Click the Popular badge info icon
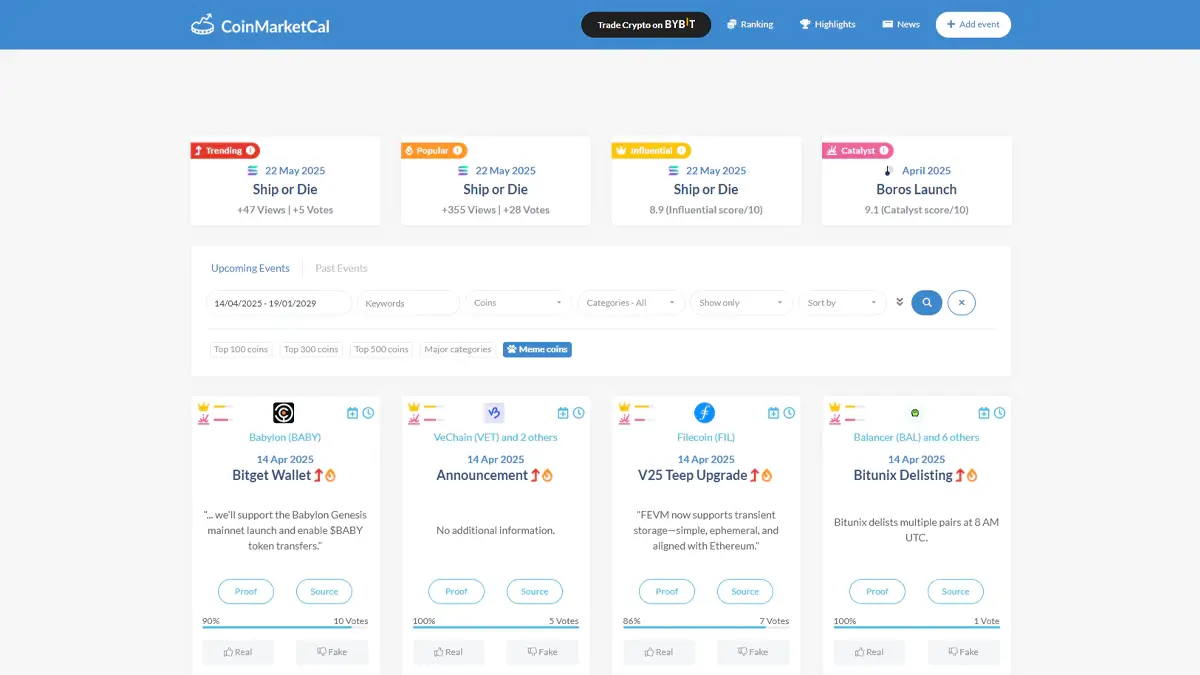Screen dimensions: 1200x675 457,151
